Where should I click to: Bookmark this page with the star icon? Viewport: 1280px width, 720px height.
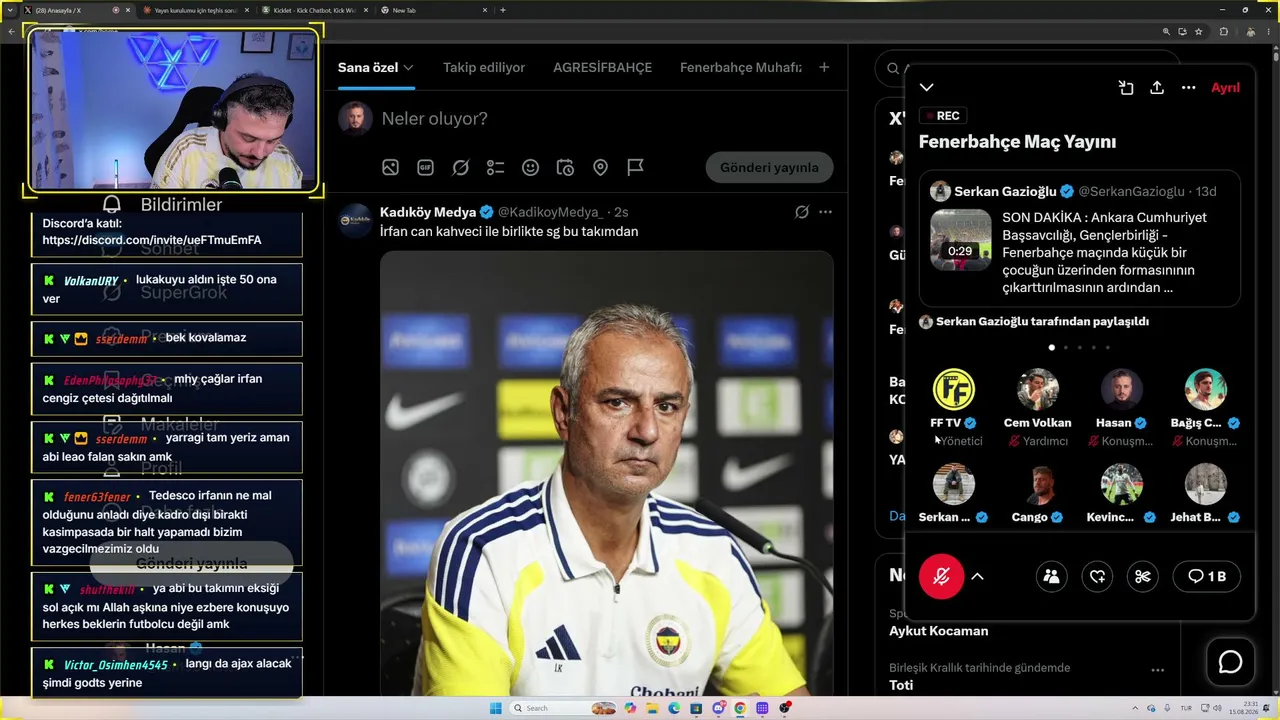[1198, 31]
